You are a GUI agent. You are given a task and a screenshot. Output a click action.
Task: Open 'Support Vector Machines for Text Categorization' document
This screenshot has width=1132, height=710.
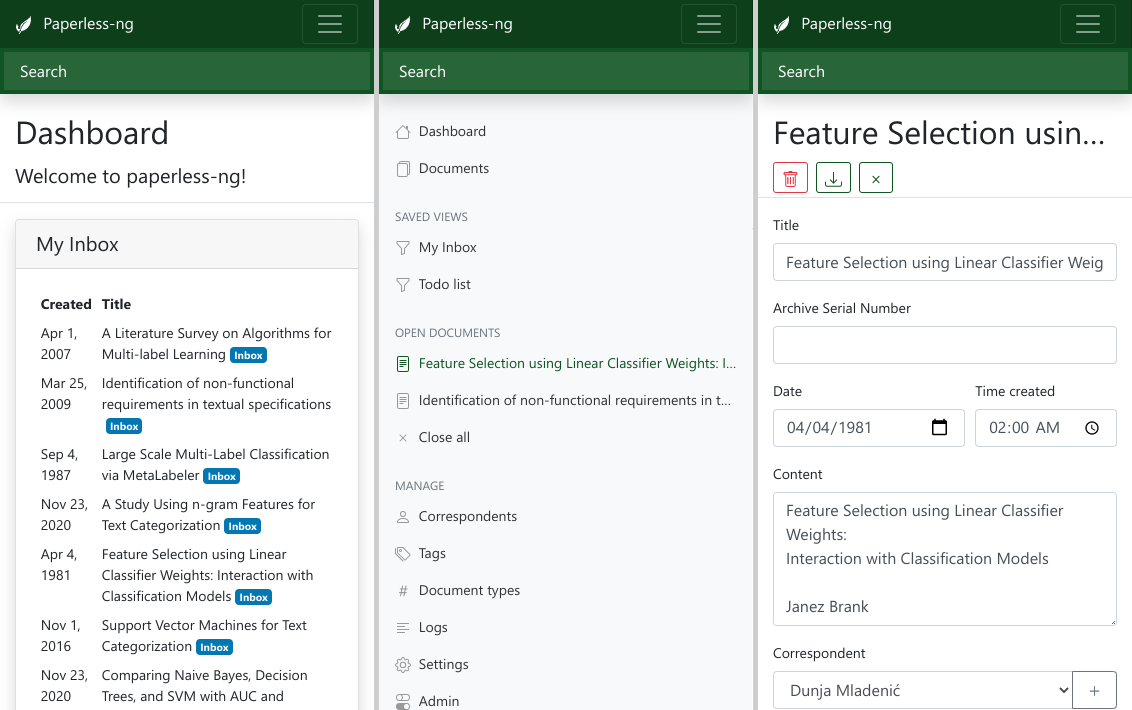[204, 625]
